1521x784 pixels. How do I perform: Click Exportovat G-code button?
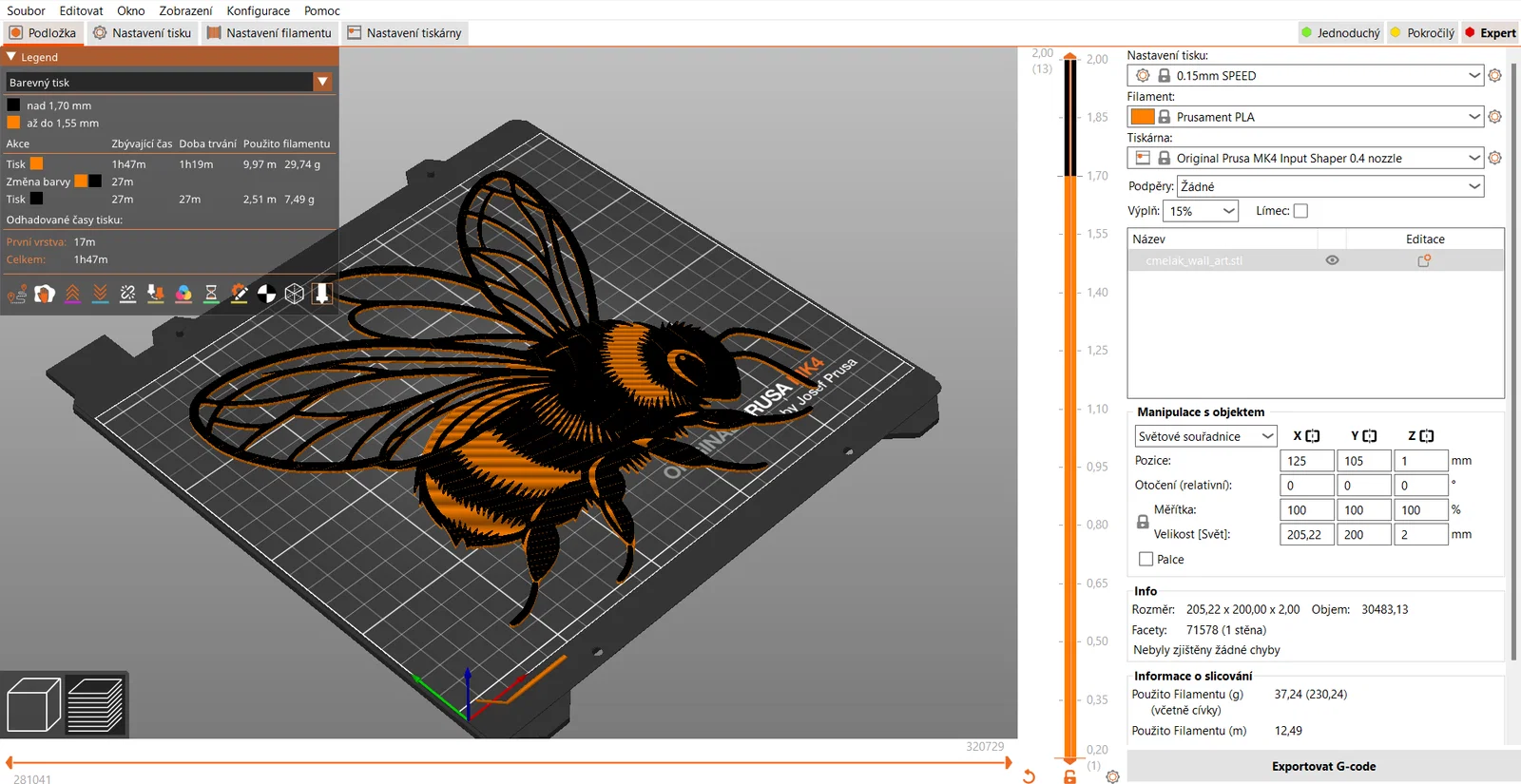tap(1323, 767)
